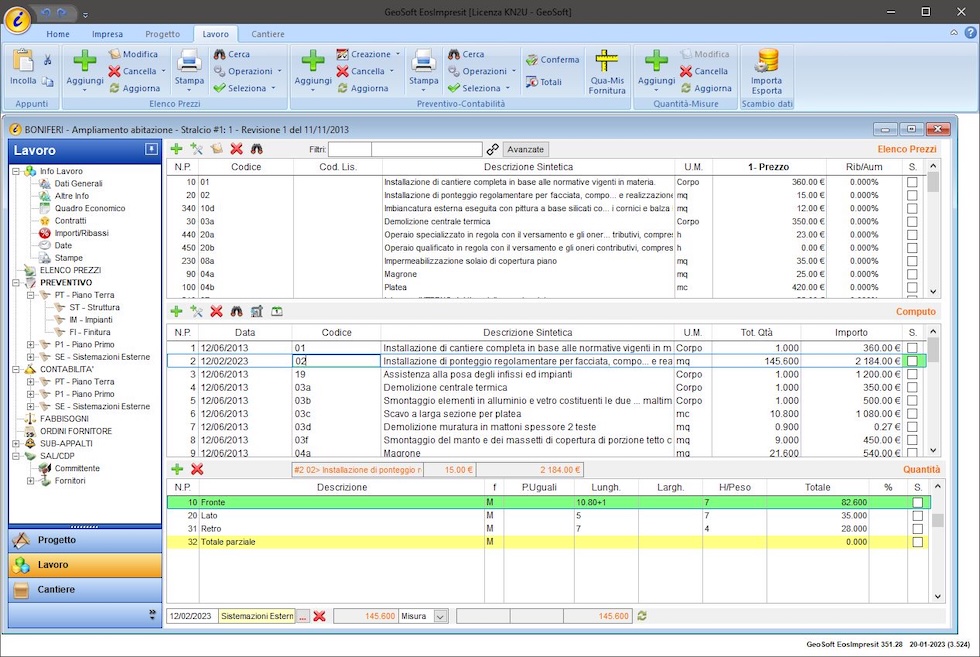Toggle checkbox for Computo row 6 Scavo a larga sezione
Image resolution: width=980 pixels, height=657 pixels.
point(912,413)
